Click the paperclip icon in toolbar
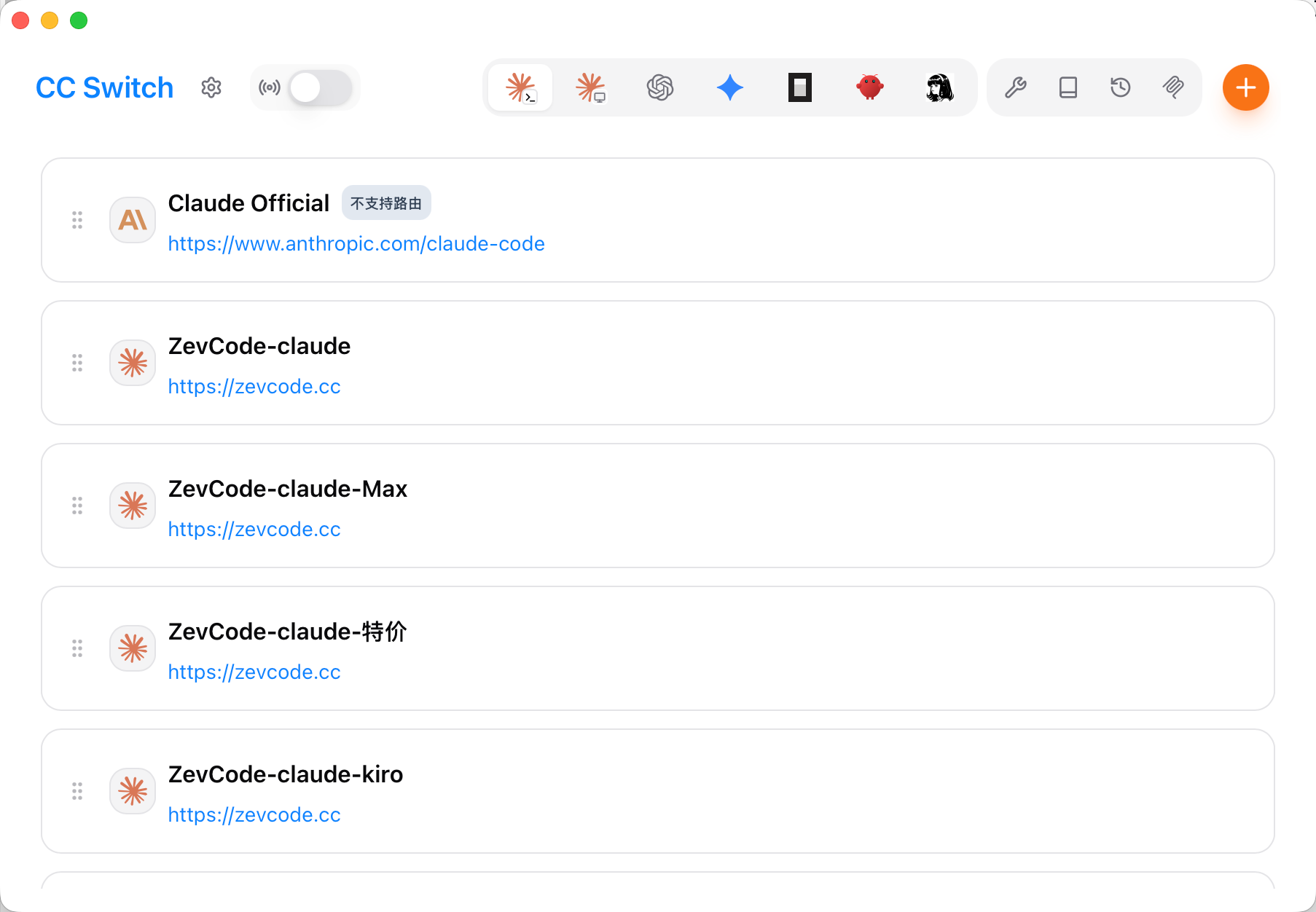 point(1173,87)
